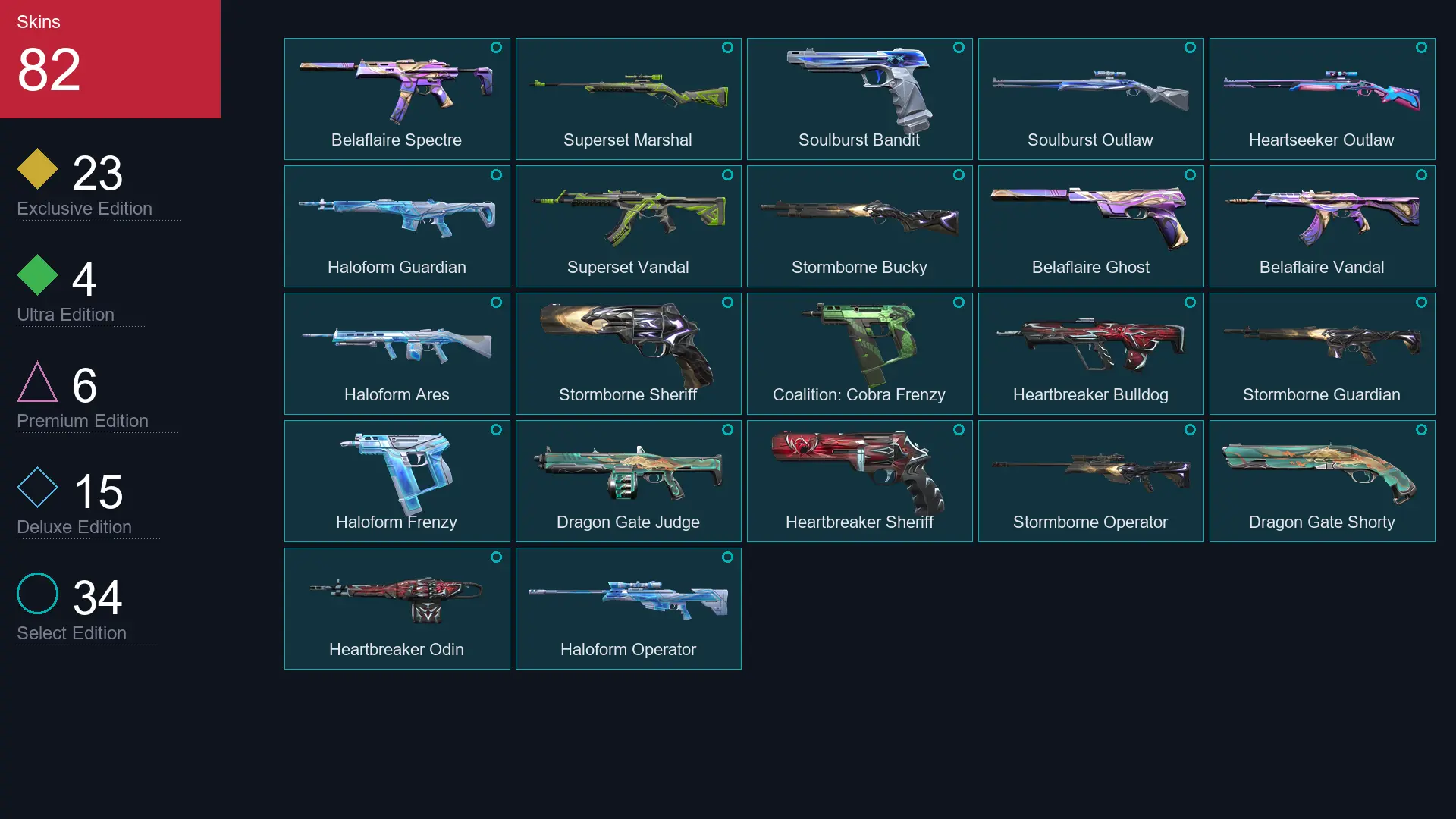Screen dimensions: 1456x819
Task: Click the blue Deluxe Edition diamond icon
Action: click(x=37, y=487)
